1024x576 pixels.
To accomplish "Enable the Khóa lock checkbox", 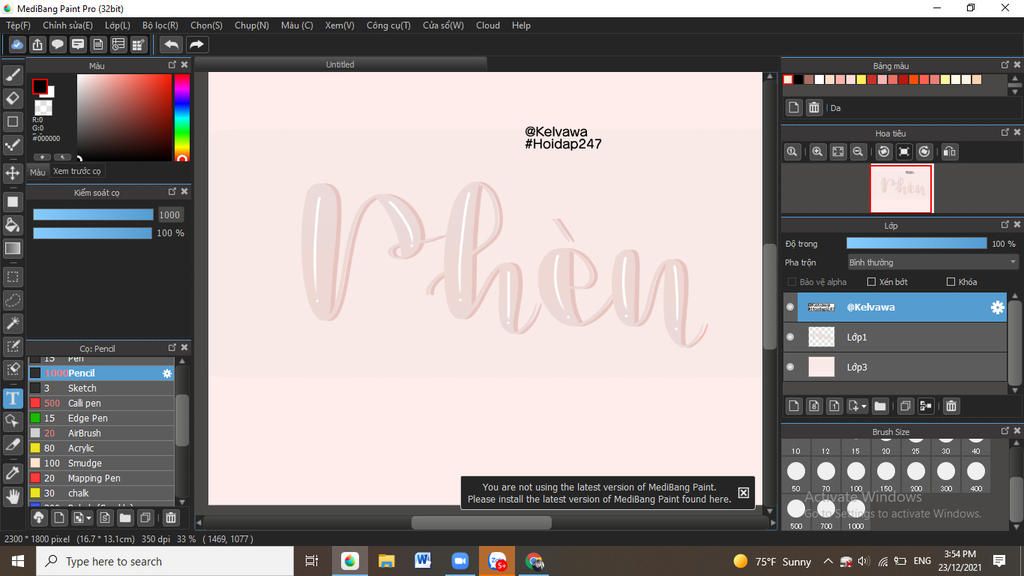I will pyautogui.click(x=951, y=281).
